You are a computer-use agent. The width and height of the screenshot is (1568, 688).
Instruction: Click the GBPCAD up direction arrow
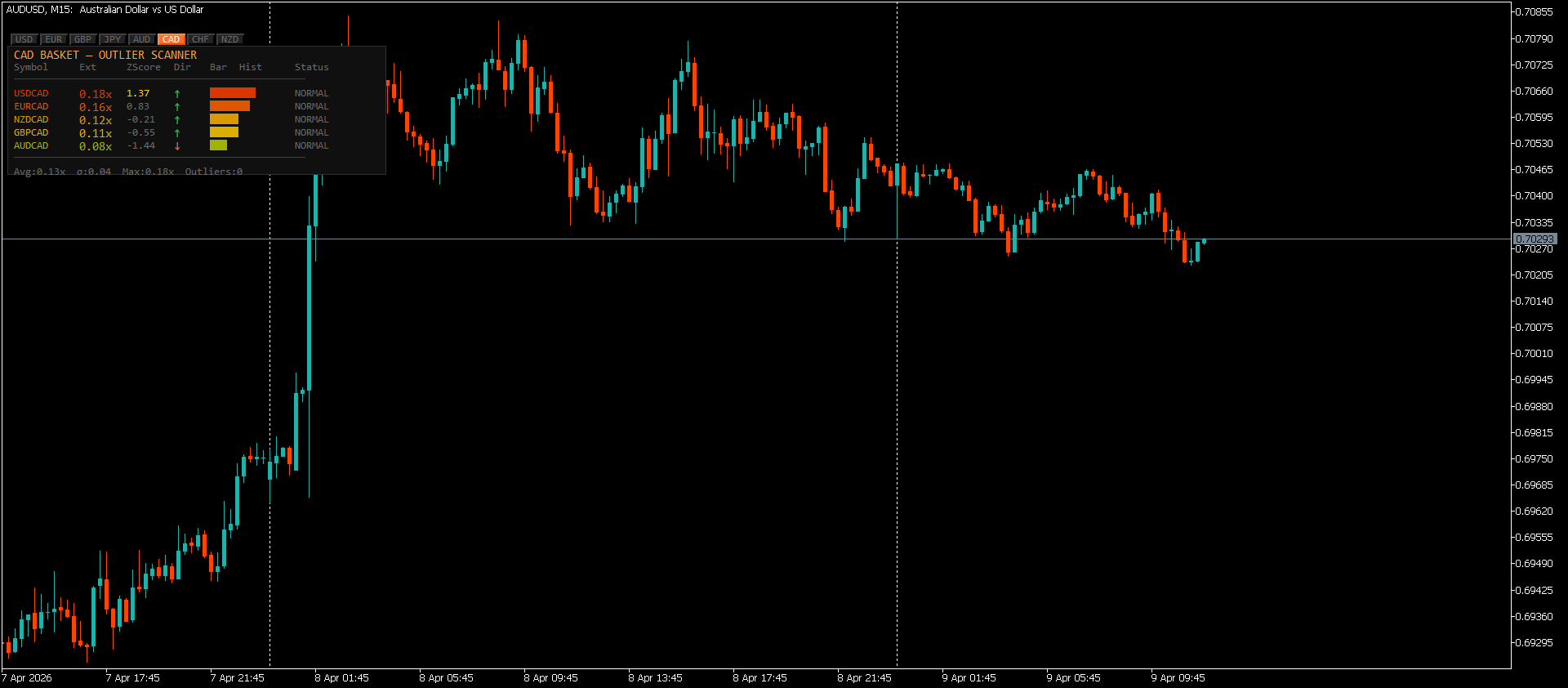[x=177, y=133]
